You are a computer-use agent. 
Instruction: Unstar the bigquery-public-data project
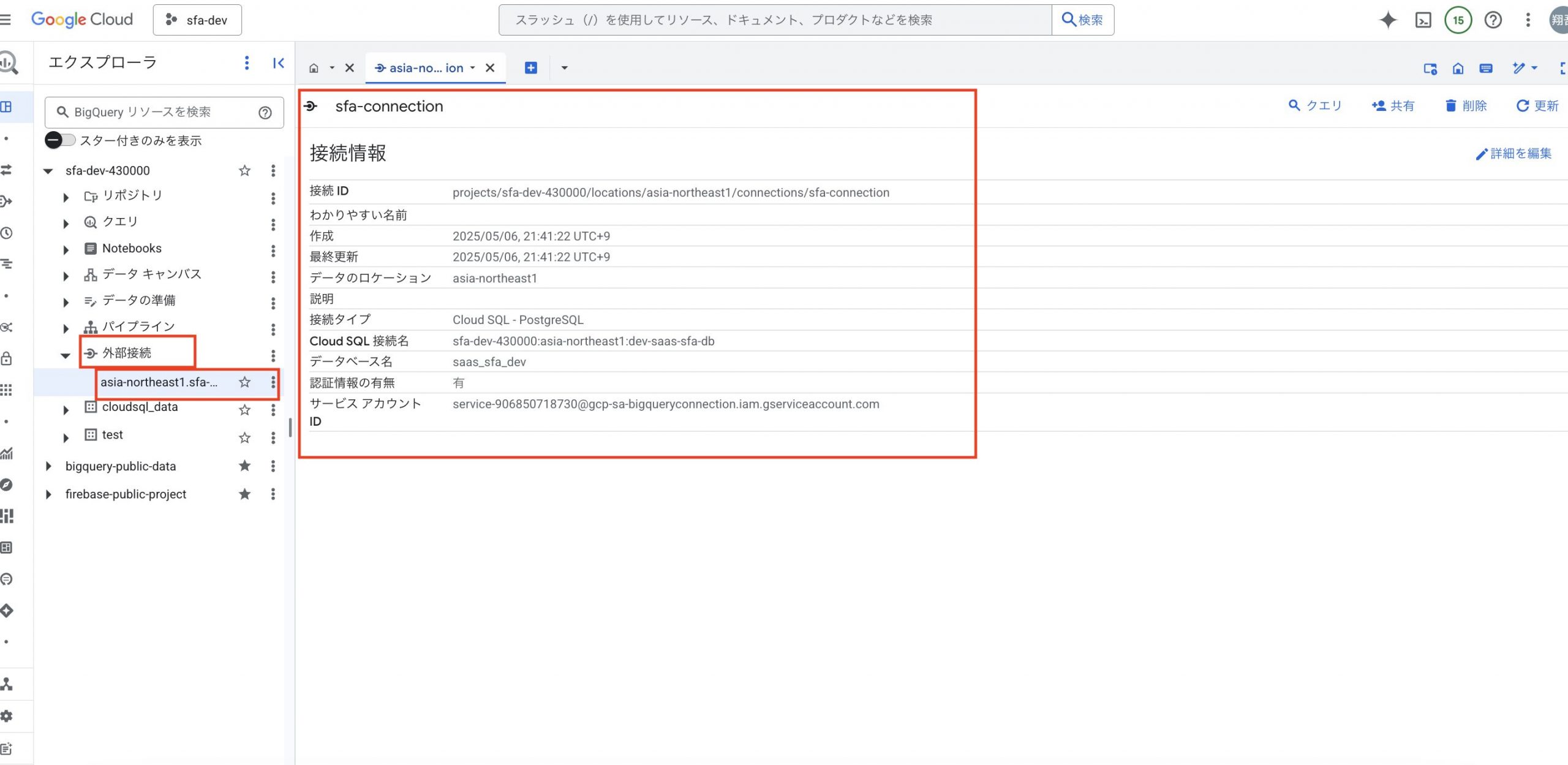[244, 466]
